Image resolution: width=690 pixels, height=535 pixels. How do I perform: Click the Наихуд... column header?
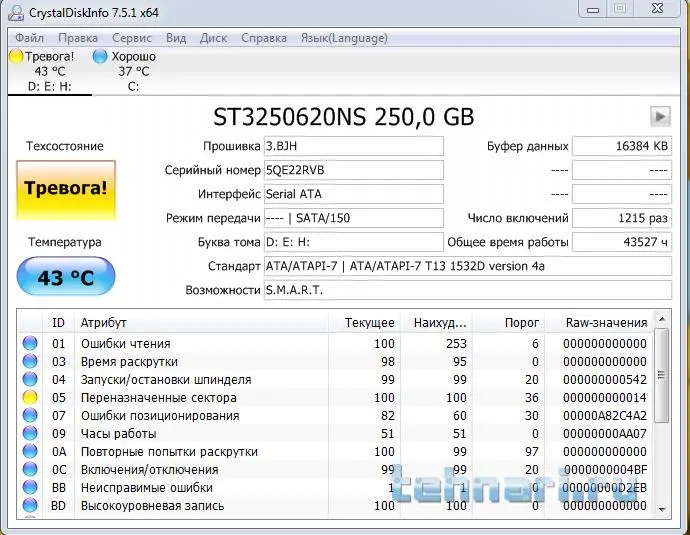pos(437,322)
